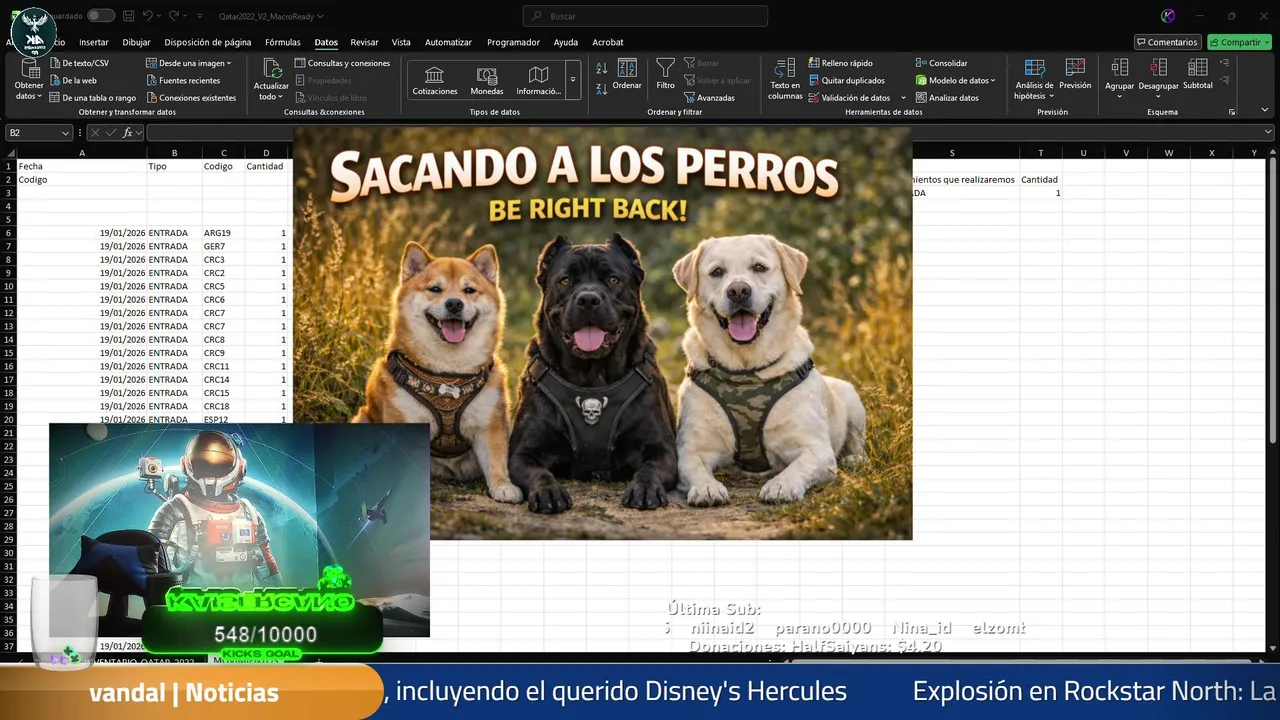This screenshot has height=720, width=1280.
Task: Open the Obtener datos menu
Action: pyautogui.click(x=28, y=79)
